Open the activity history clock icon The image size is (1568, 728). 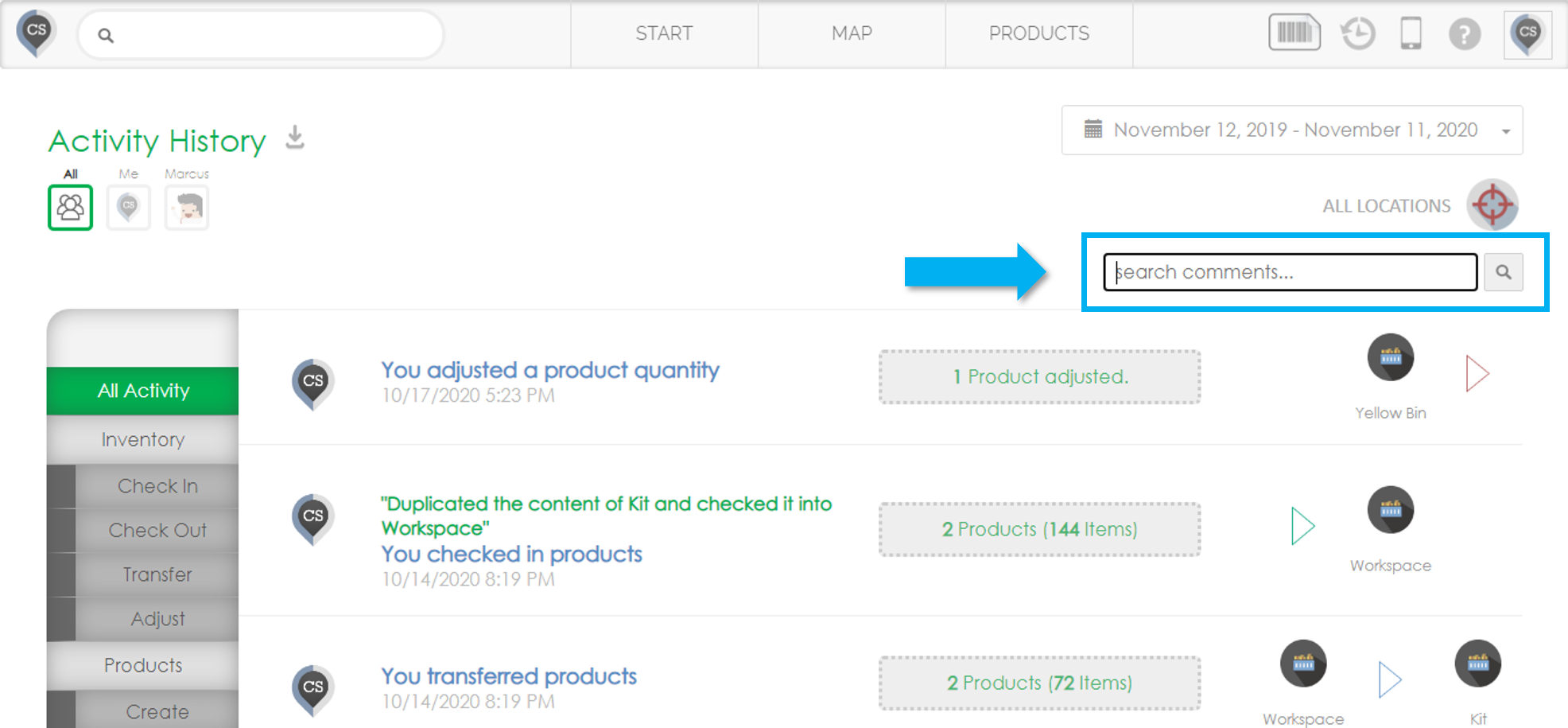(1358, 34)
